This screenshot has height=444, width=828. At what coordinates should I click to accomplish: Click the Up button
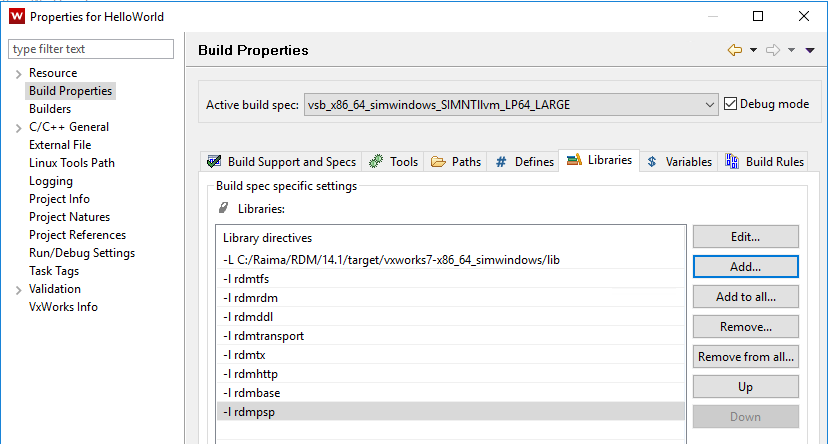click(x=746, y=387)
